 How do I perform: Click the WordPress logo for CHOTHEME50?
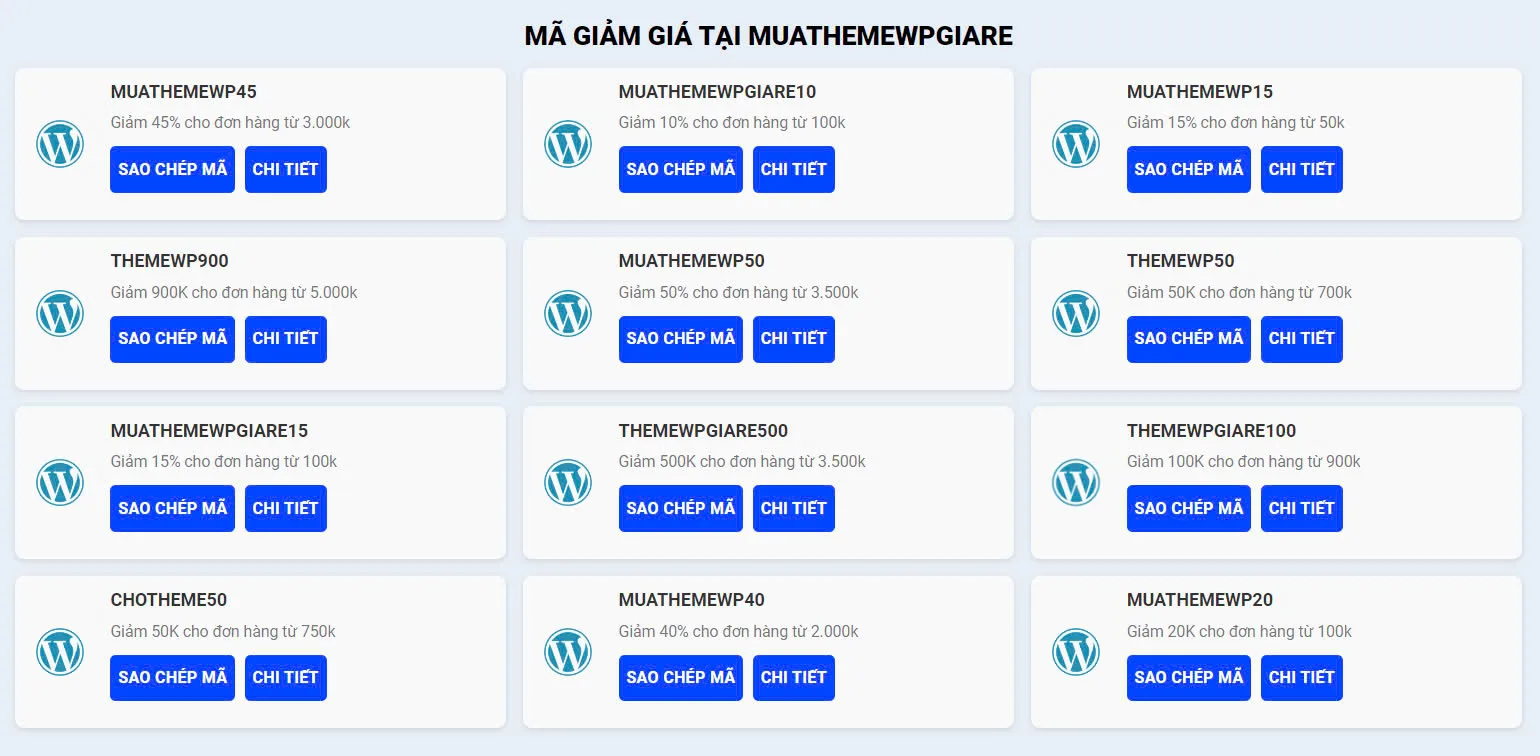coord(59,651)
